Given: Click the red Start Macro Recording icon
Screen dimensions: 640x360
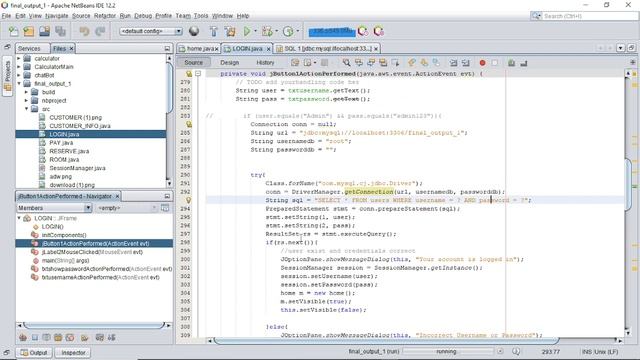Looking at the screenshot, I should [482, 63].
